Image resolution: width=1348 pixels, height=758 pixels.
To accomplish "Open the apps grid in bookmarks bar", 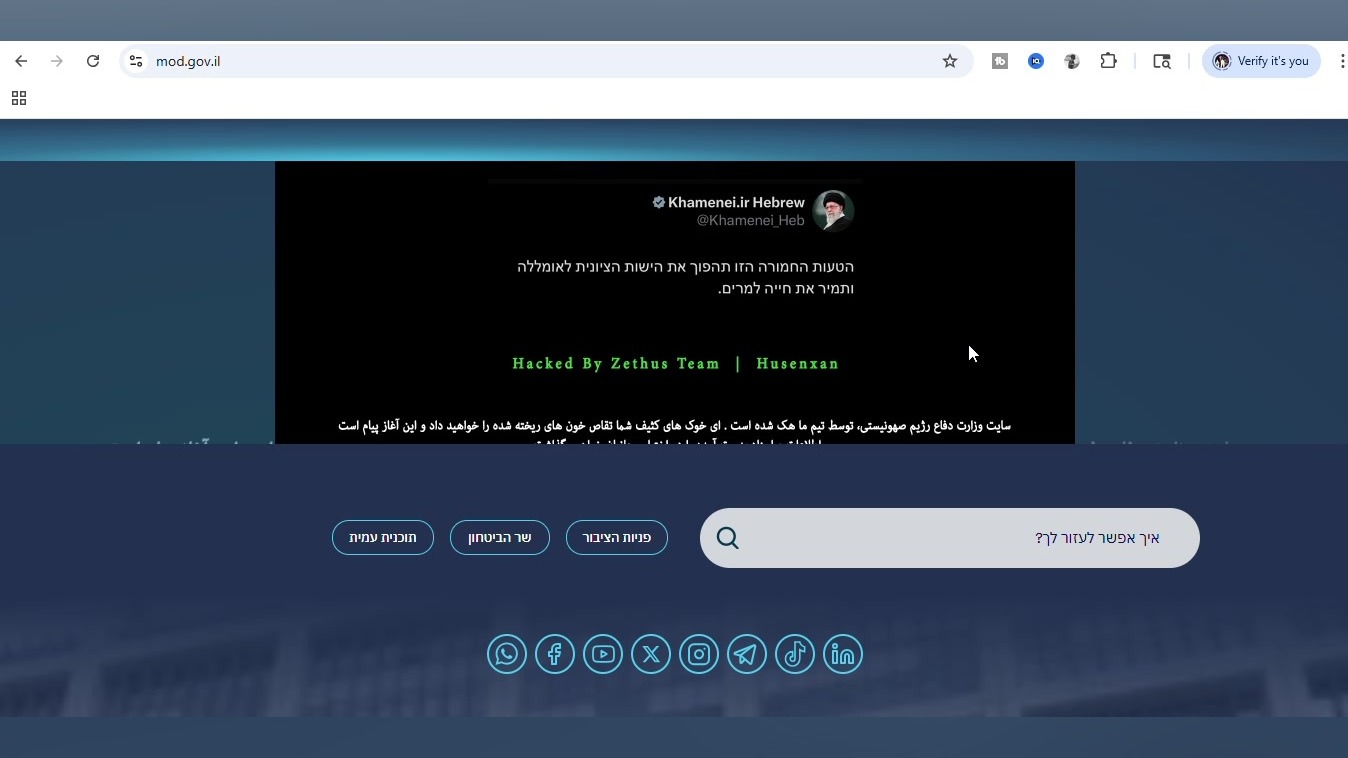I will 18,98.
